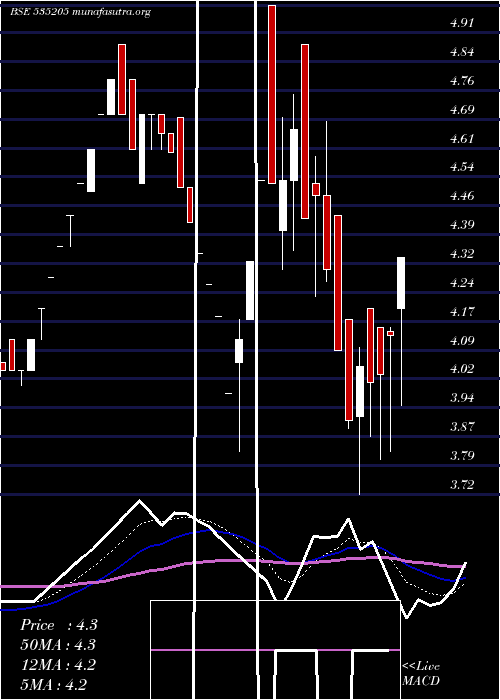Image resolution: width=500 pixels, height=700 pixels.
Task: Select the small red candle at far left edge
Action: pyautogui.click(x=3, y=366)
